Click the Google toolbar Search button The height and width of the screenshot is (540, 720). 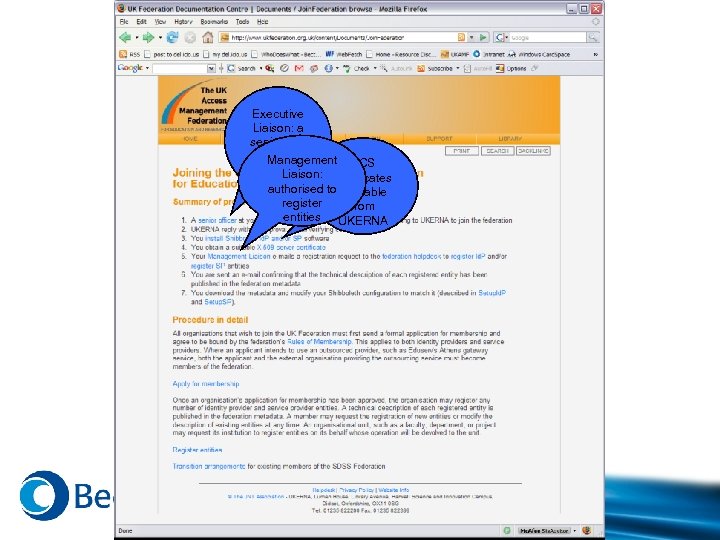242,68
